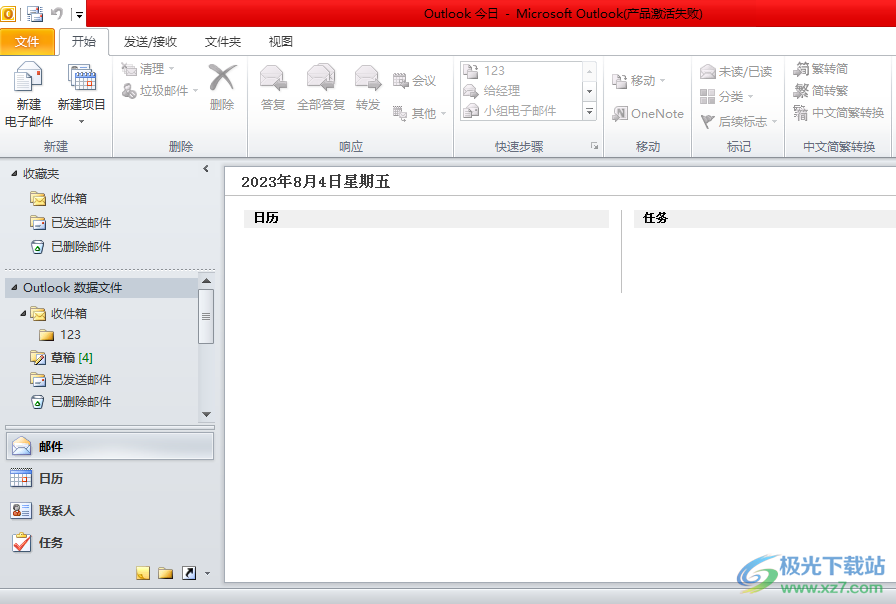Image resolution: width=896 pixels, height=604 pixels.
Task: Select the 给经理 quick step
Action: coord(521,90)
